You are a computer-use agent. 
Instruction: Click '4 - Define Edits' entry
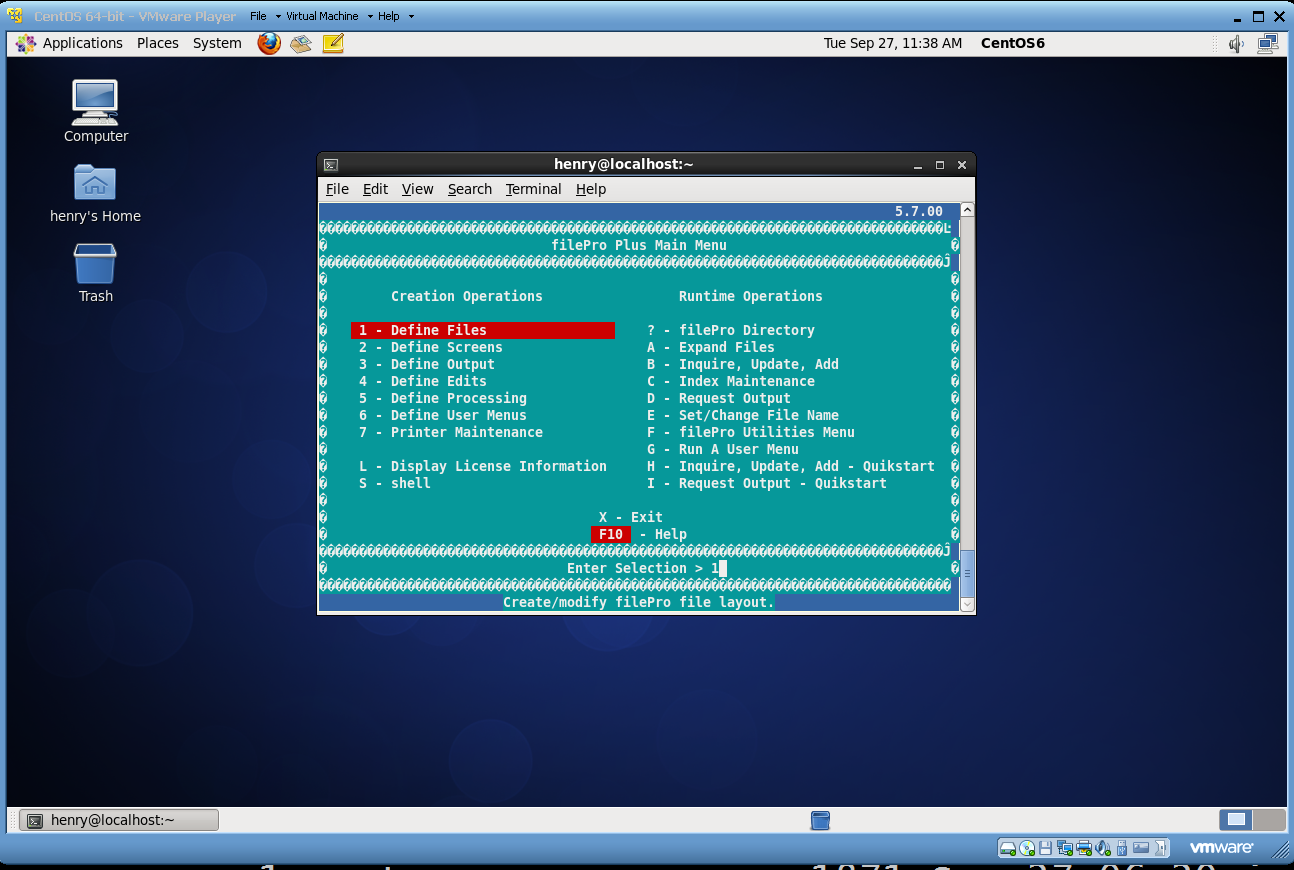coord(423,381)
